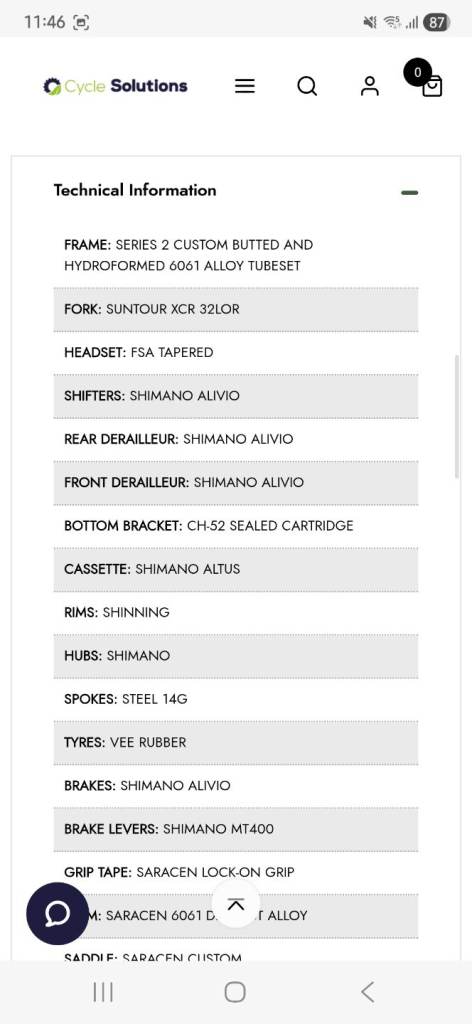
Task: Click the page scrollbar thumb
Action: [x=456, y=417]
